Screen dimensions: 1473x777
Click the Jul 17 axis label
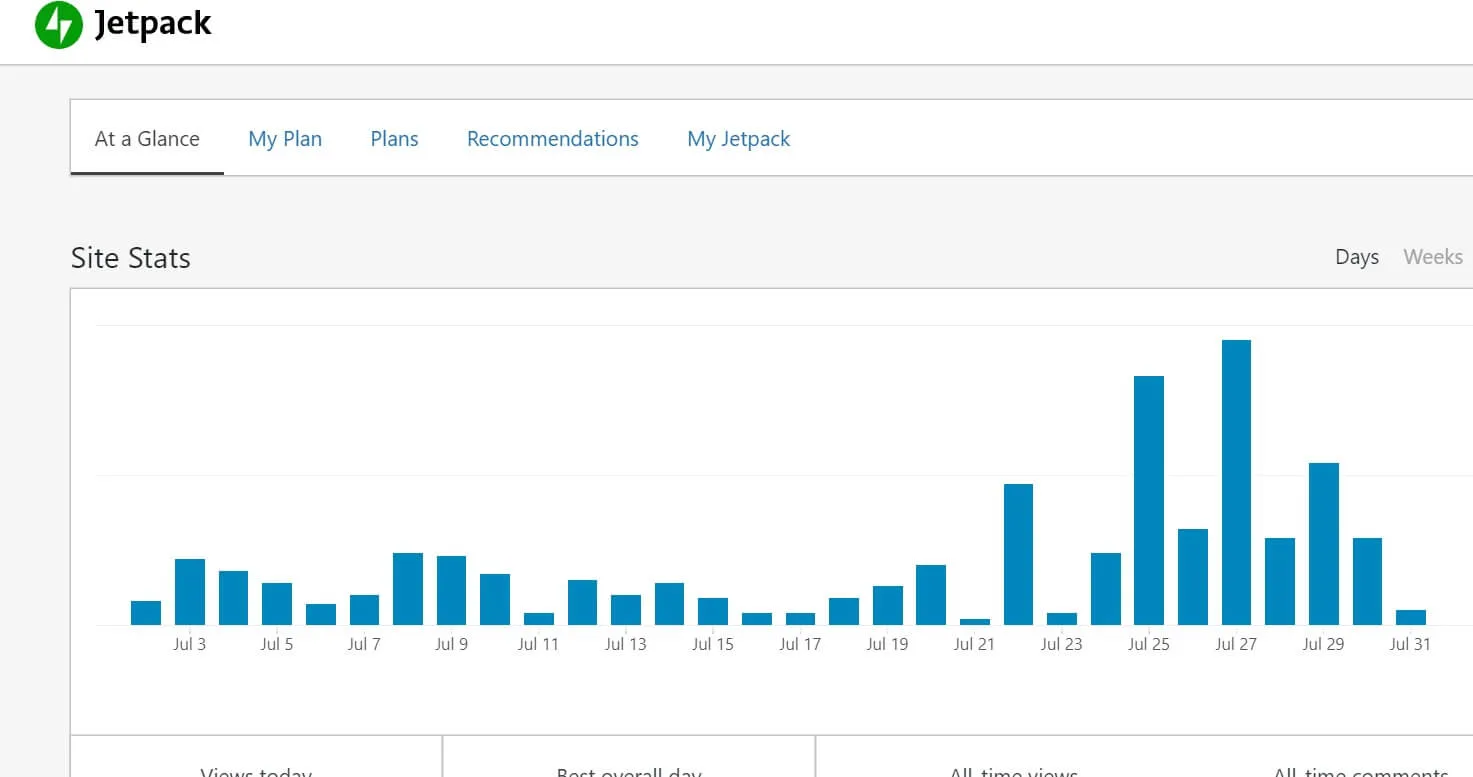800,644
